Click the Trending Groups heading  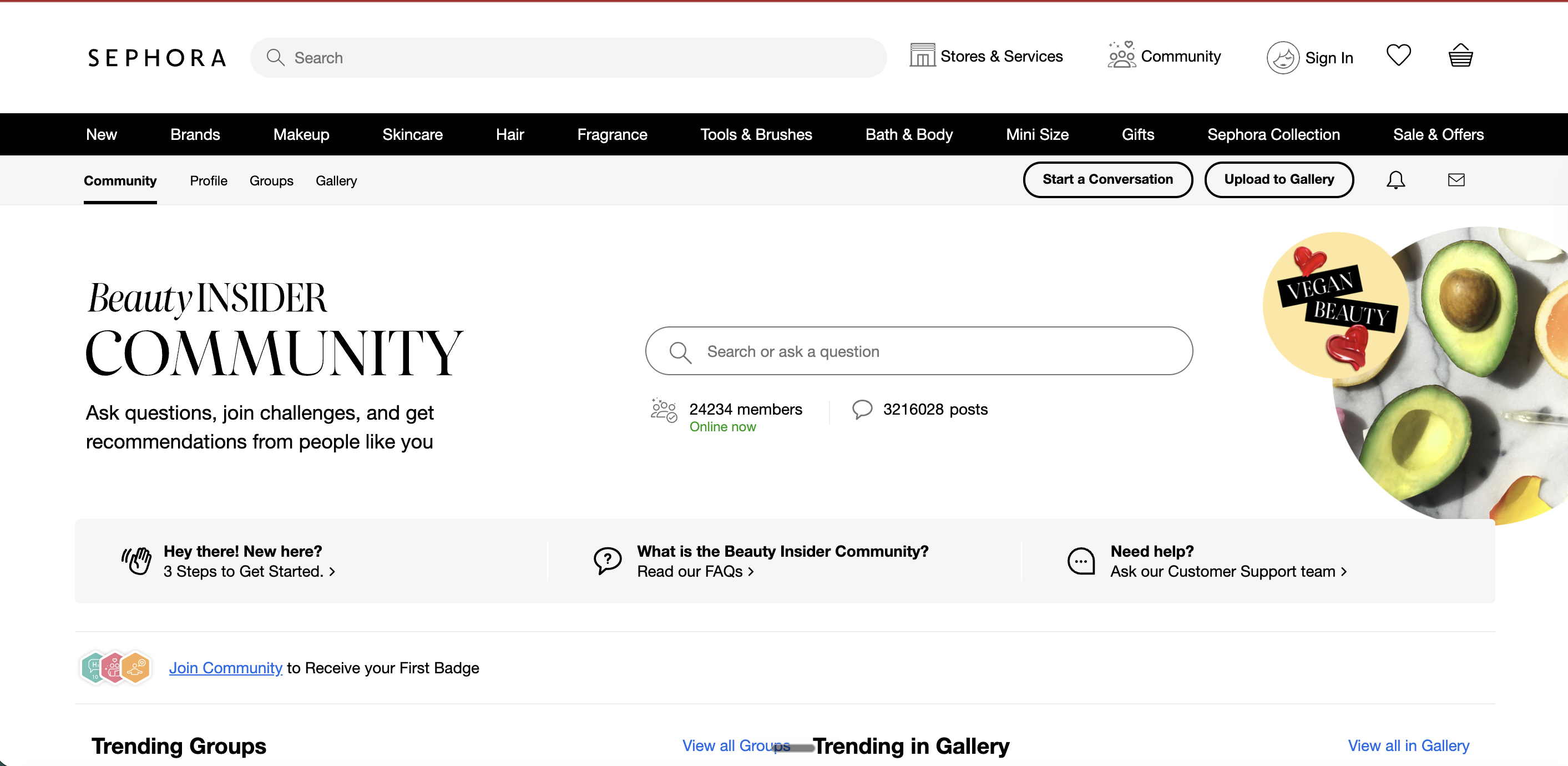pos(179,746)
